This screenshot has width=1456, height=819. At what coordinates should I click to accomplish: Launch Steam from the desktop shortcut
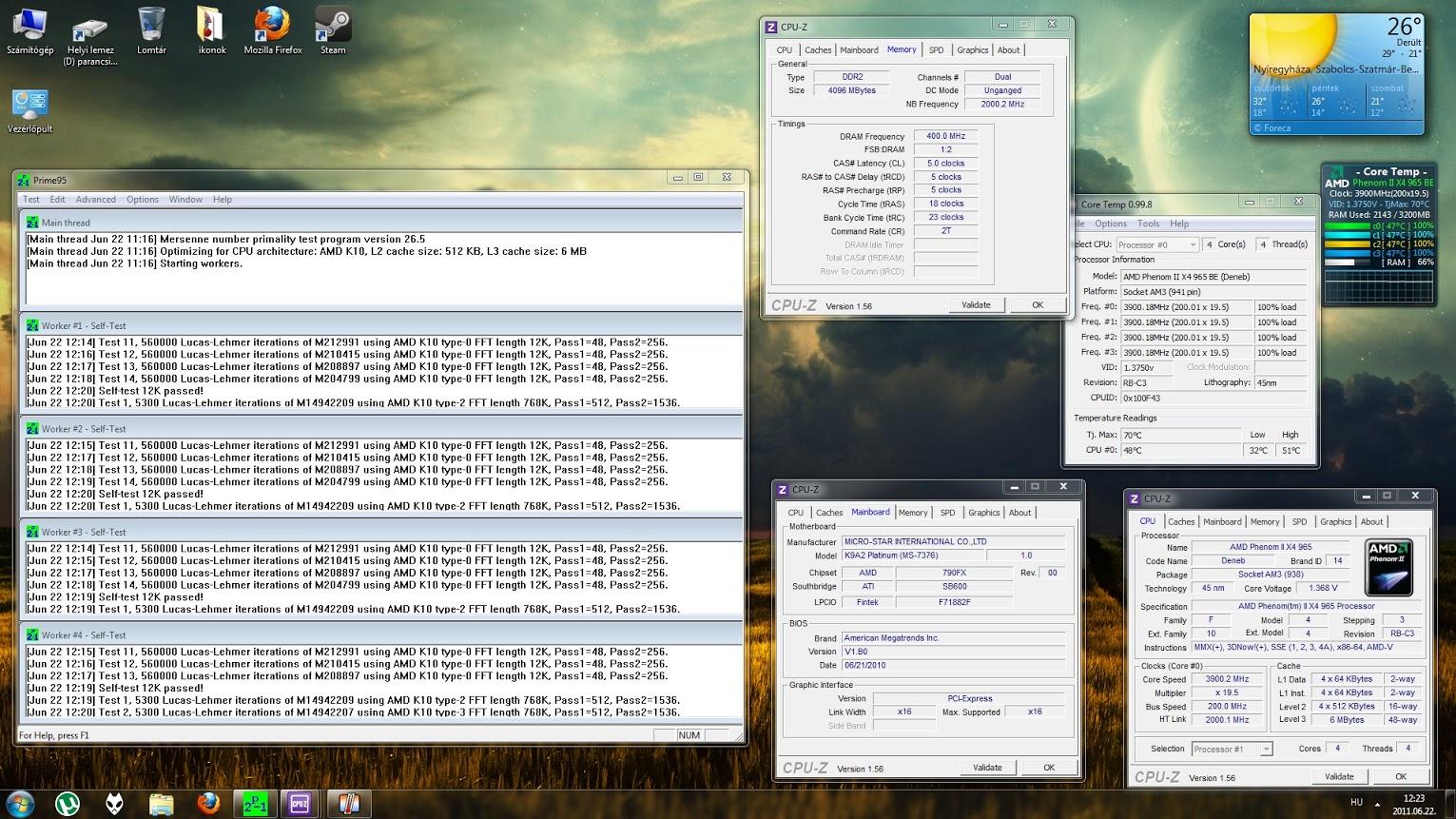(x=333, y=31)
